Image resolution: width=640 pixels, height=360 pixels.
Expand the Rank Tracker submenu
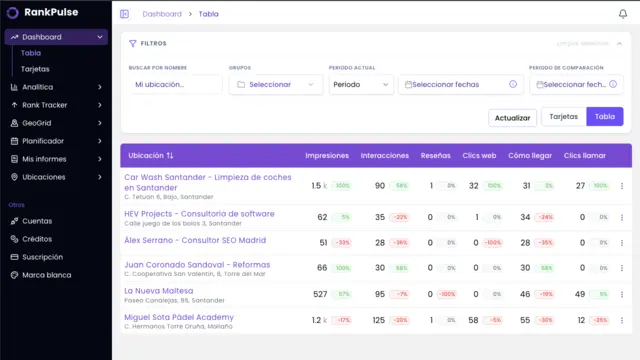click(x=100, y=105)
